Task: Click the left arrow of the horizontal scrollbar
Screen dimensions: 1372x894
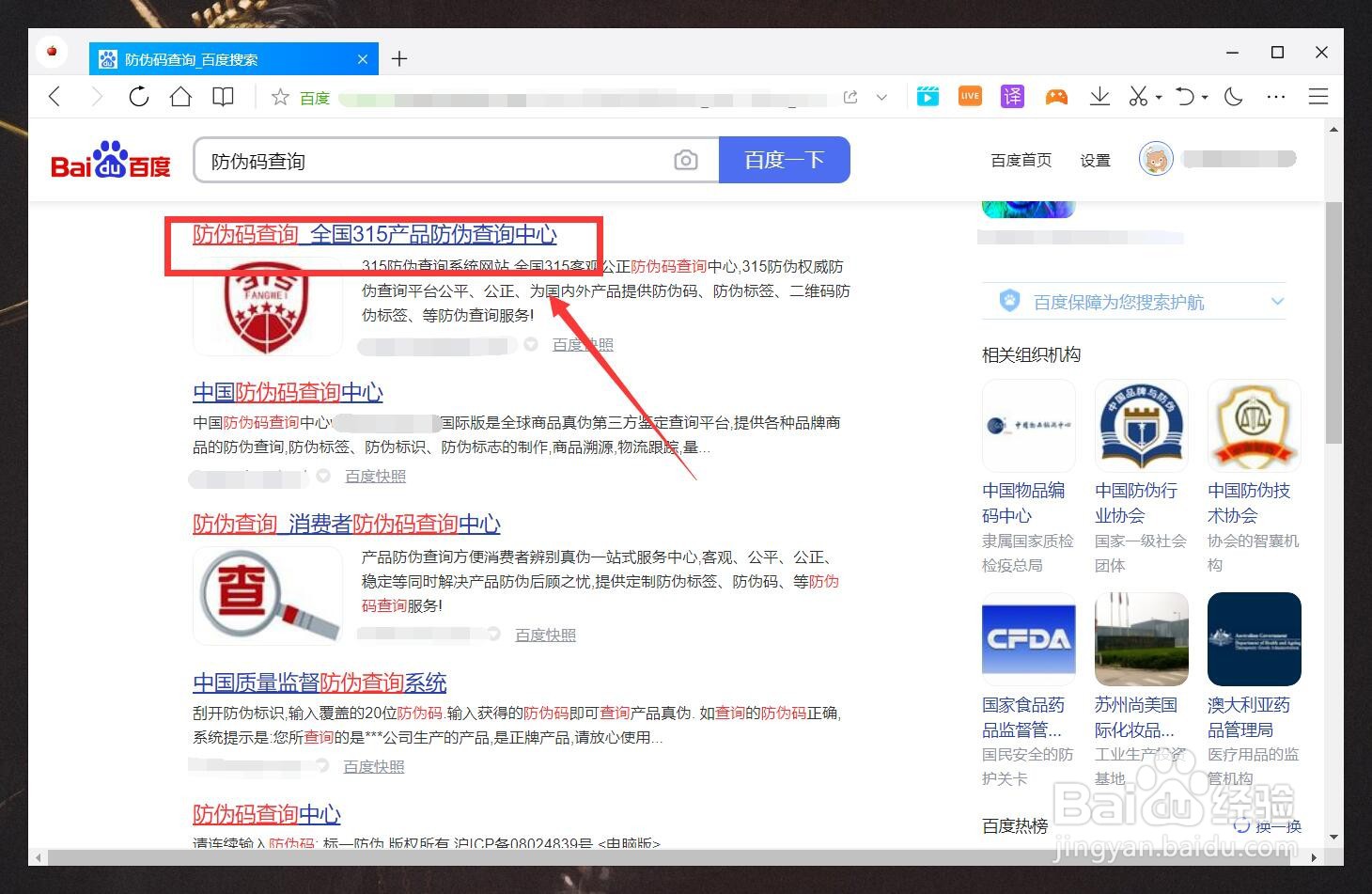Action: pyautogui.click(x=38, y=857)
